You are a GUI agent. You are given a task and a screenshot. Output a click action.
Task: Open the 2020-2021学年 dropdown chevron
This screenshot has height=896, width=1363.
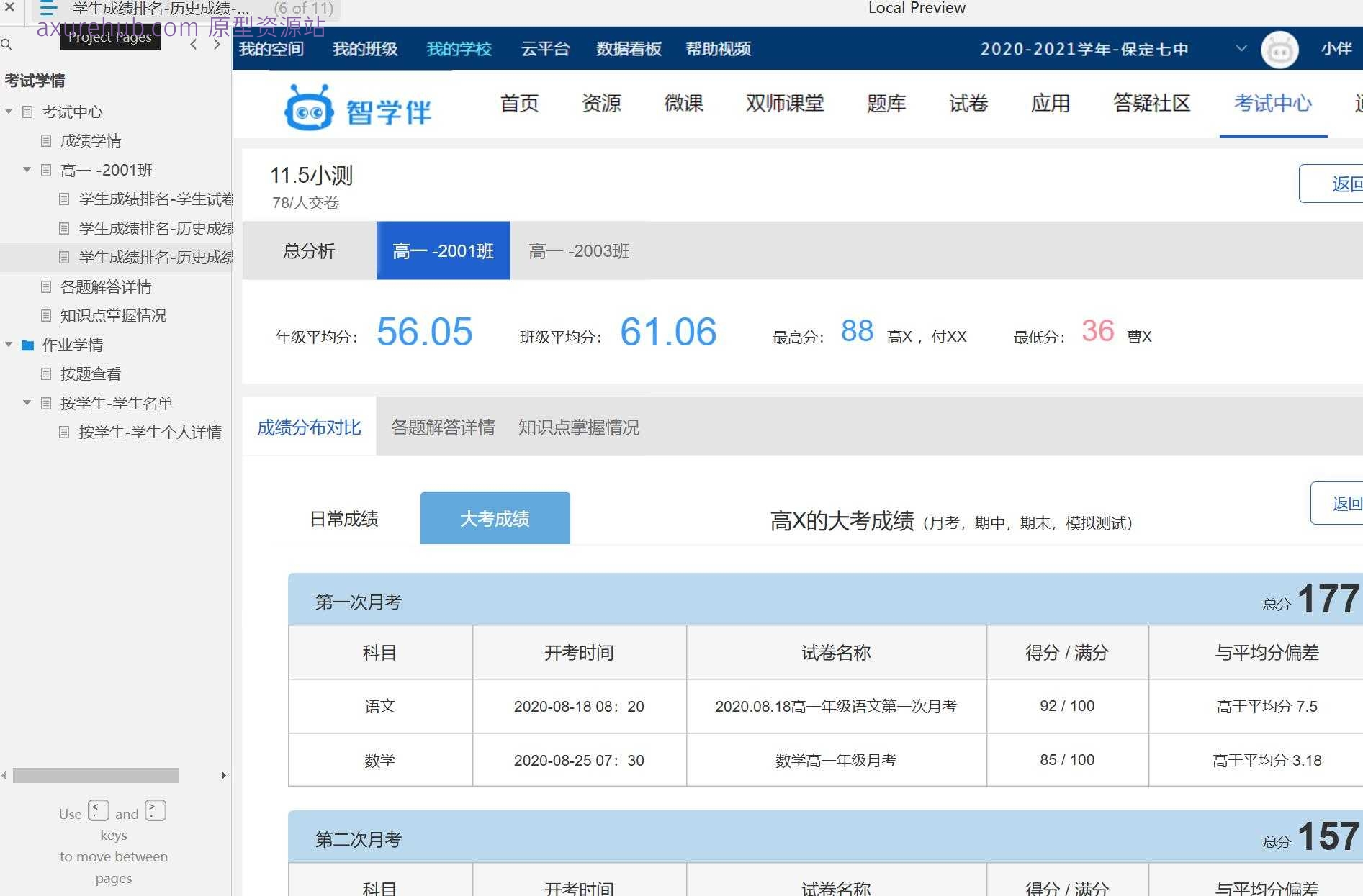[1241, 48]
